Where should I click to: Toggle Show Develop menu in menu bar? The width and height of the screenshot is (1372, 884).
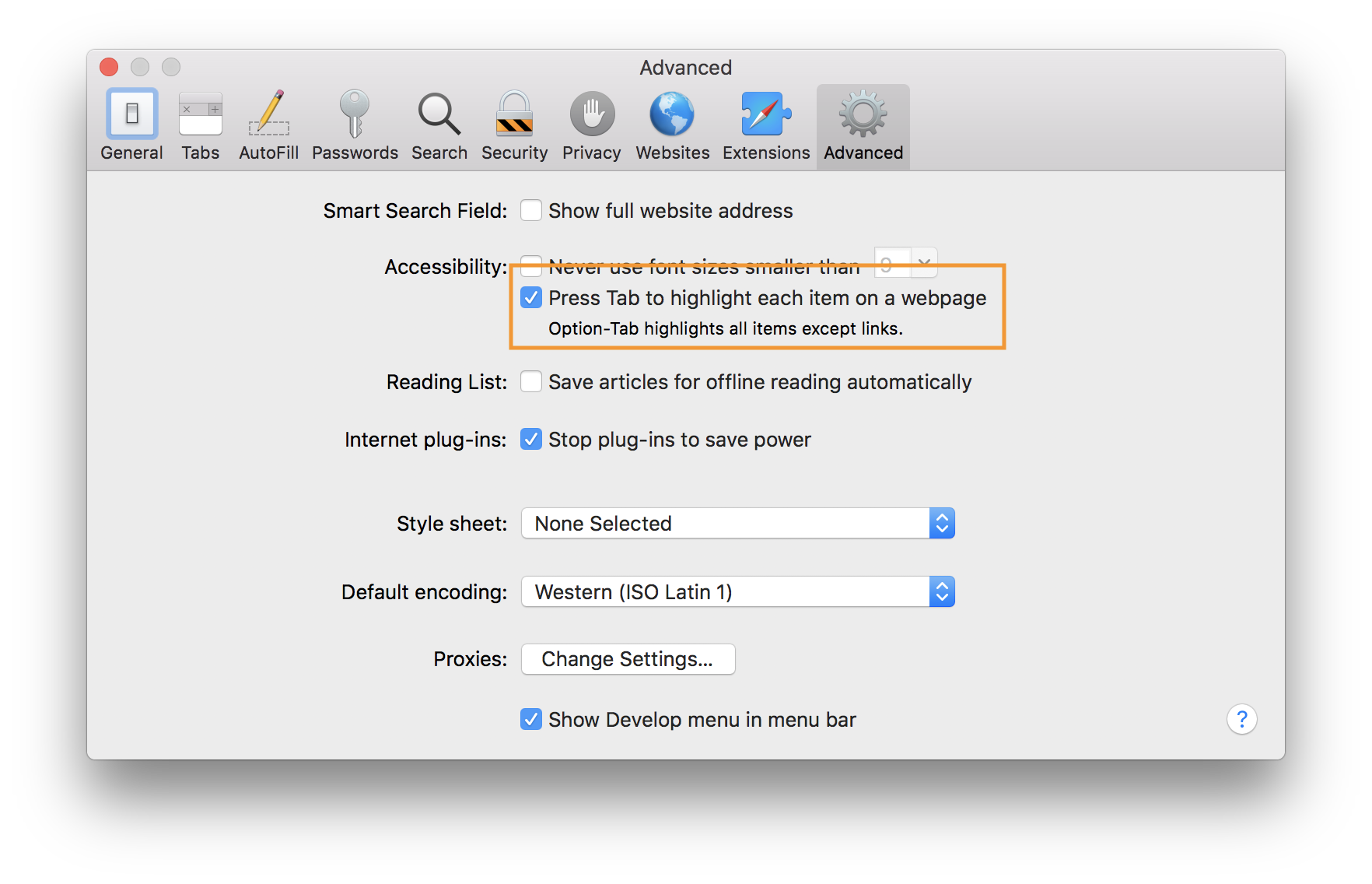531,719
